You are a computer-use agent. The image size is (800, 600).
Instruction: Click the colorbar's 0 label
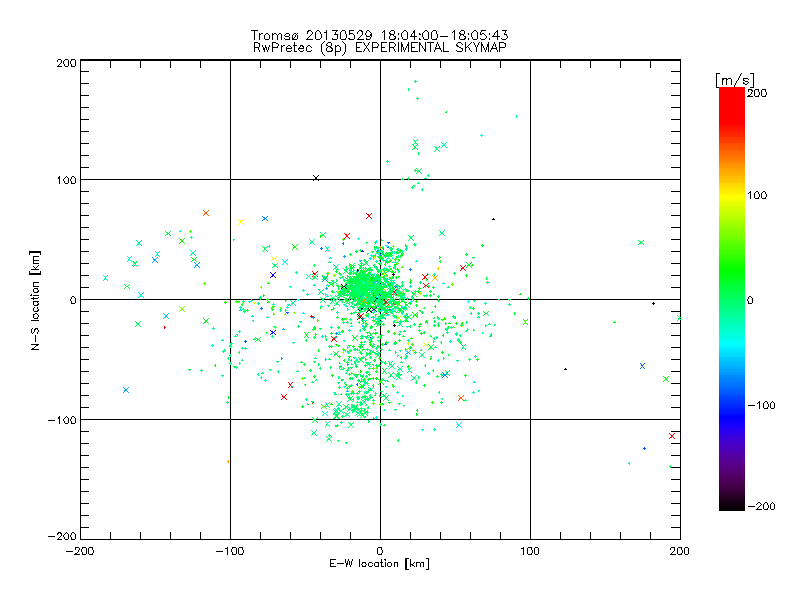(750, 300)
